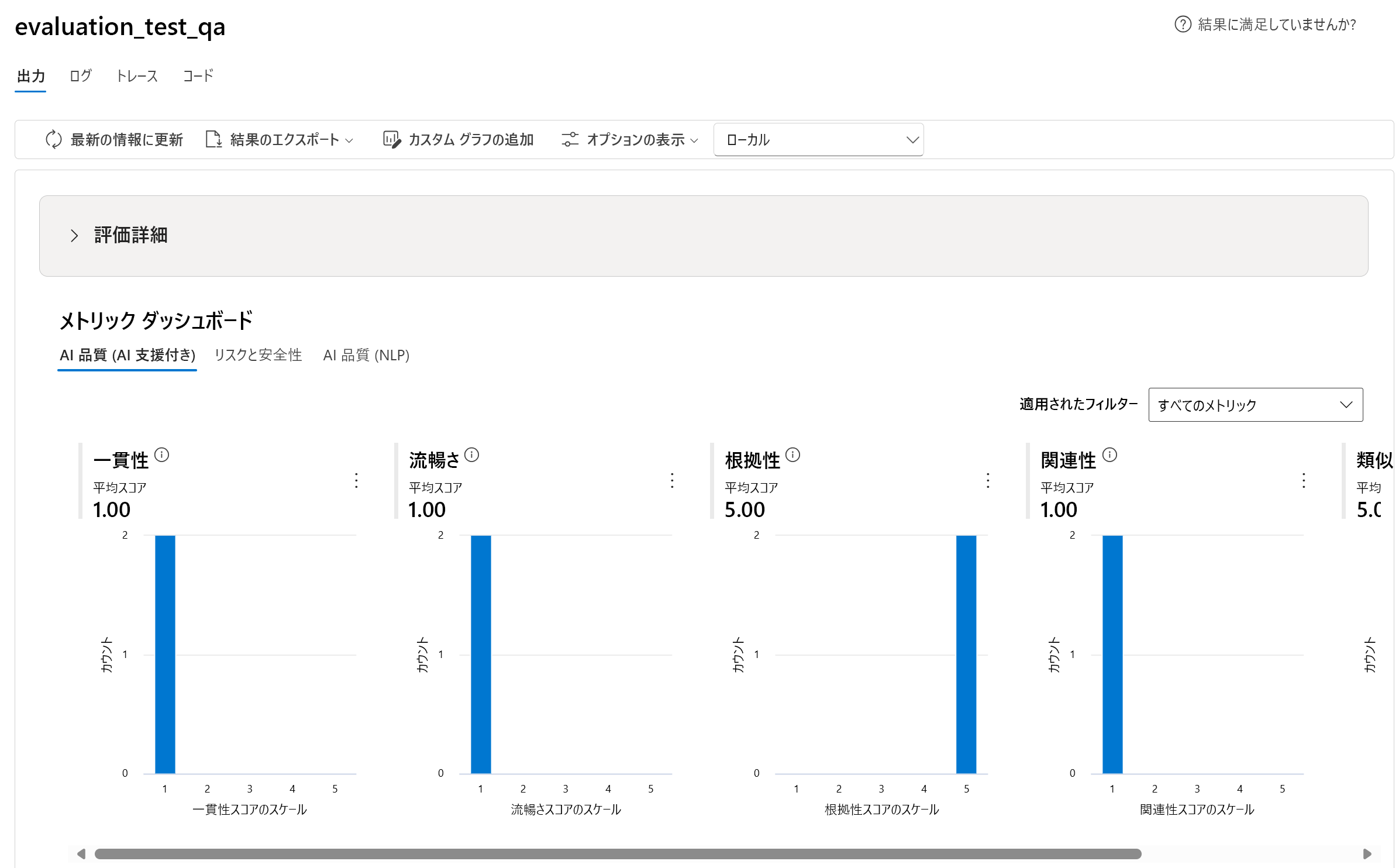1399x868 pixels.
Task: Open the 関連性 chart options menu
Action: pyautogui.click(x=1303, y=481)
